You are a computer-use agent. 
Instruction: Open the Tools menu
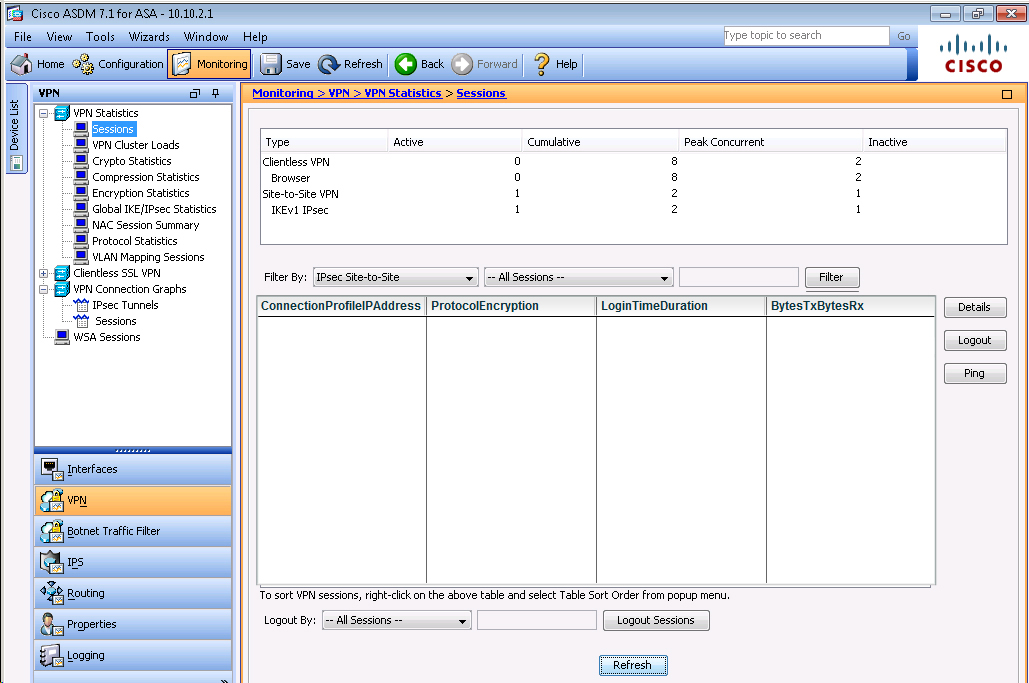pos(100,37)
